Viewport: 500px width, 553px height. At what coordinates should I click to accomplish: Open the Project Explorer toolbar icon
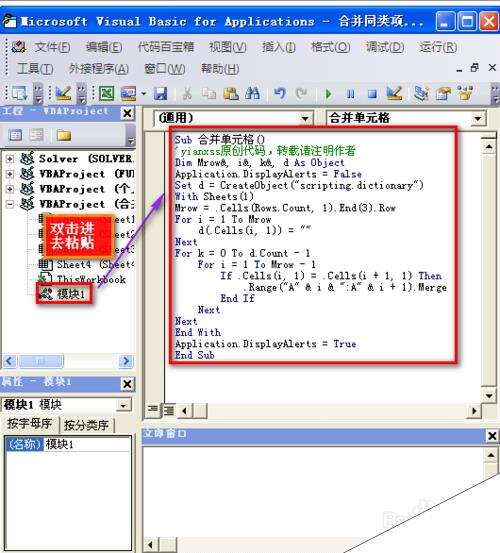click(421, 93)
